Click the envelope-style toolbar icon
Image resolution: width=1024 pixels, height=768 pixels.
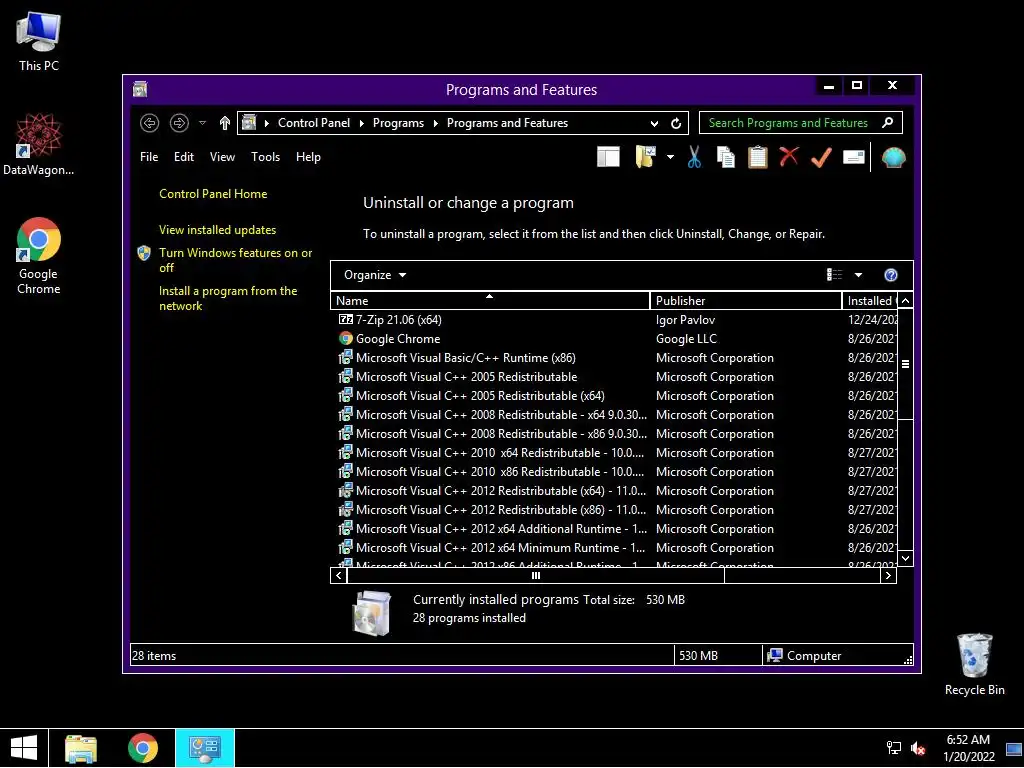854,157
